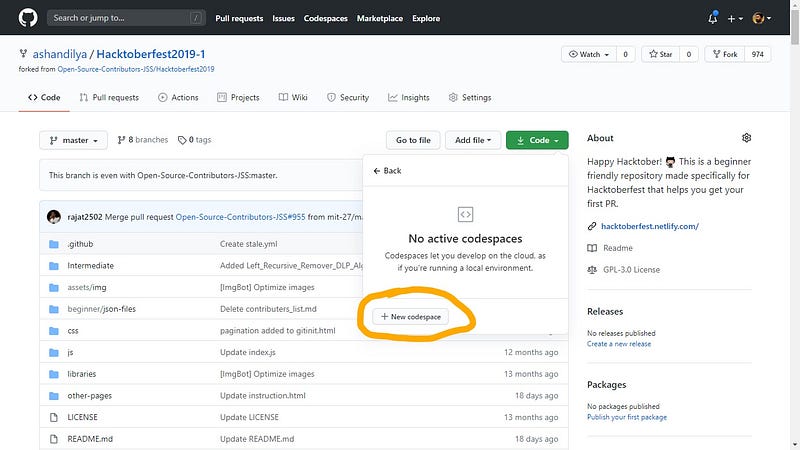Open Explore in top navigation
The width and height of the screenshot is (800, 450).
tap(426, 18)
